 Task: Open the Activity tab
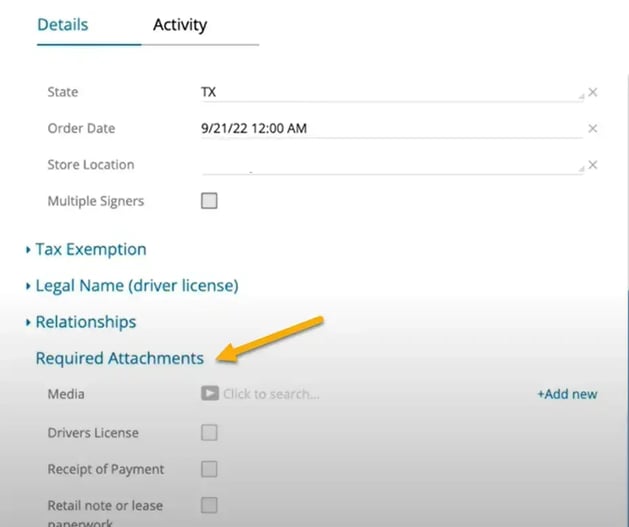[180, 25]
